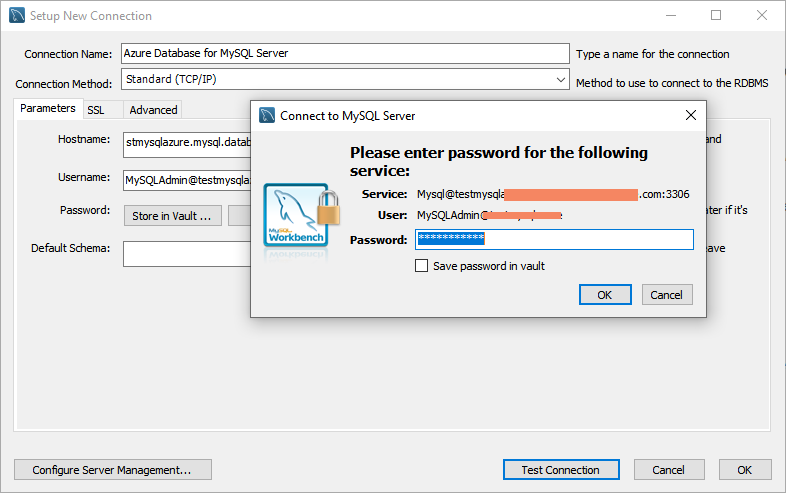Select the Parameters tab
Screen dimensions: 786x493
(x=48, y=109)
